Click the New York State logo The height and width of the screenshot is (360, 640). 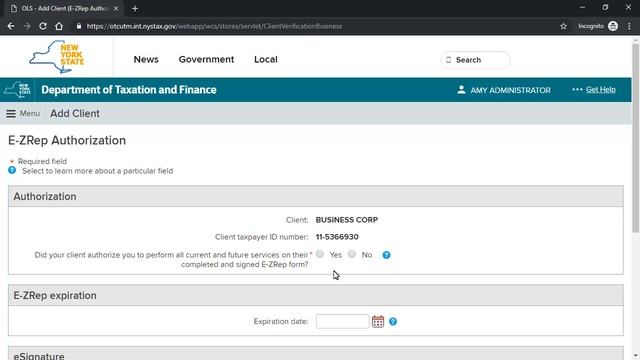point(57,57)
